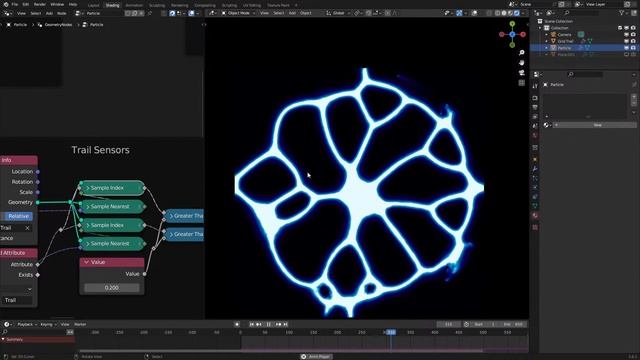The height and width of the screenshot is (360, 640).
Task: Edit the Value node field 0.200
Action: 111,288
